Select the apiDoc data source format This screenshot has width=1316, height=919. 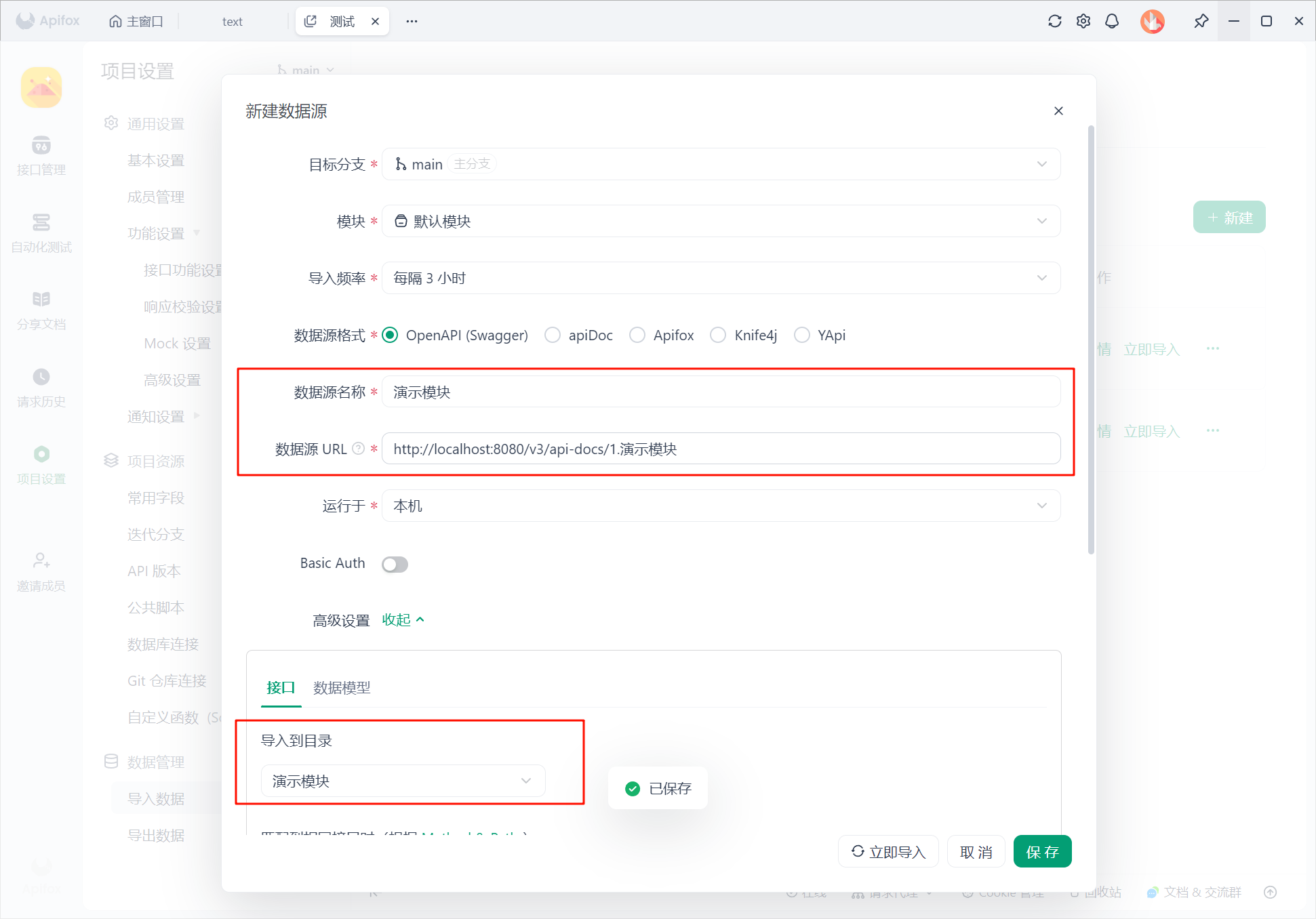(x=553, y=335)
